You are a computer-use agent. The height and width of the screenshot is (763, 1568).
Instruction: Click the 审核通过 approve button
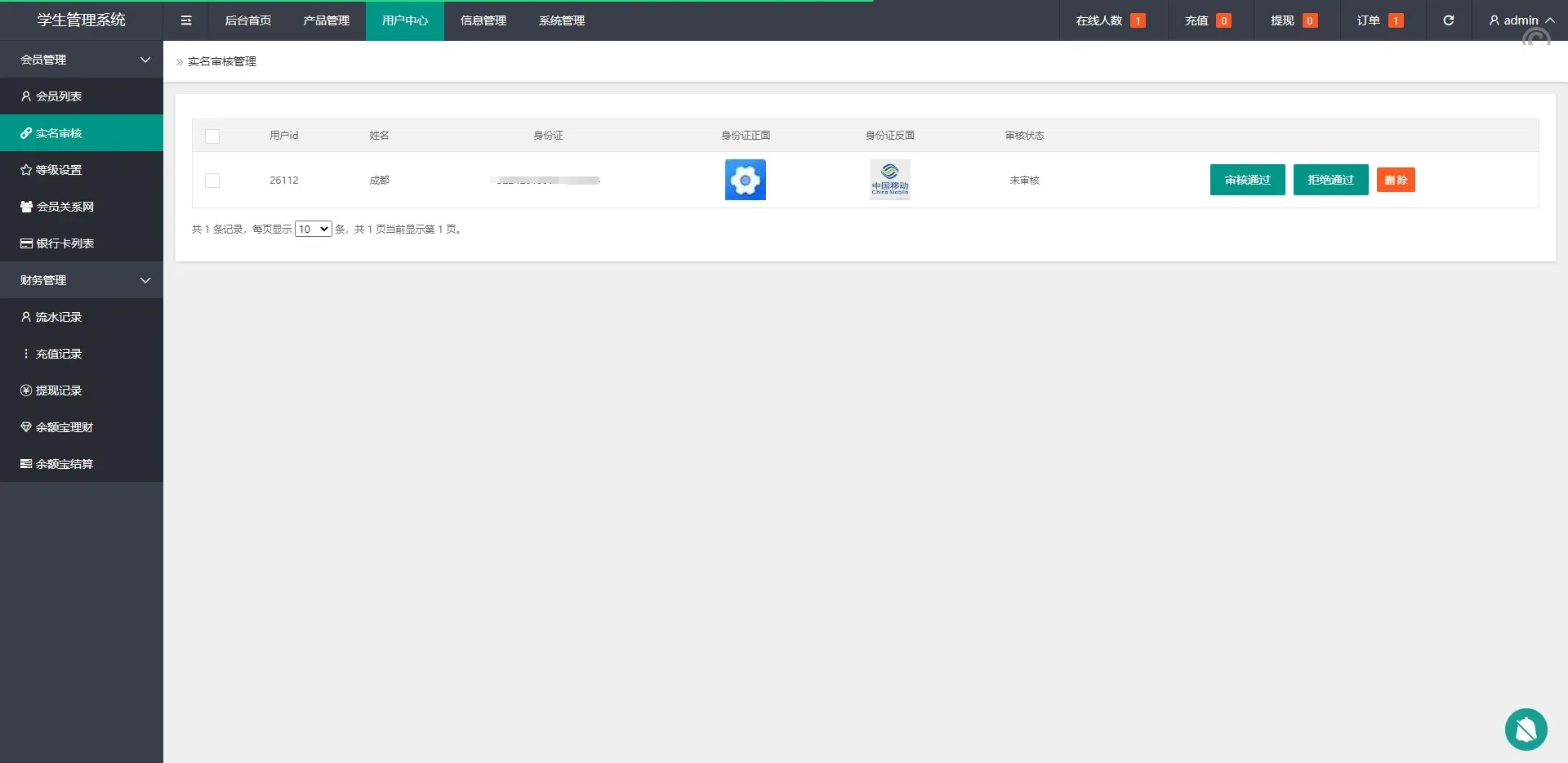(x=1247, y=180)
